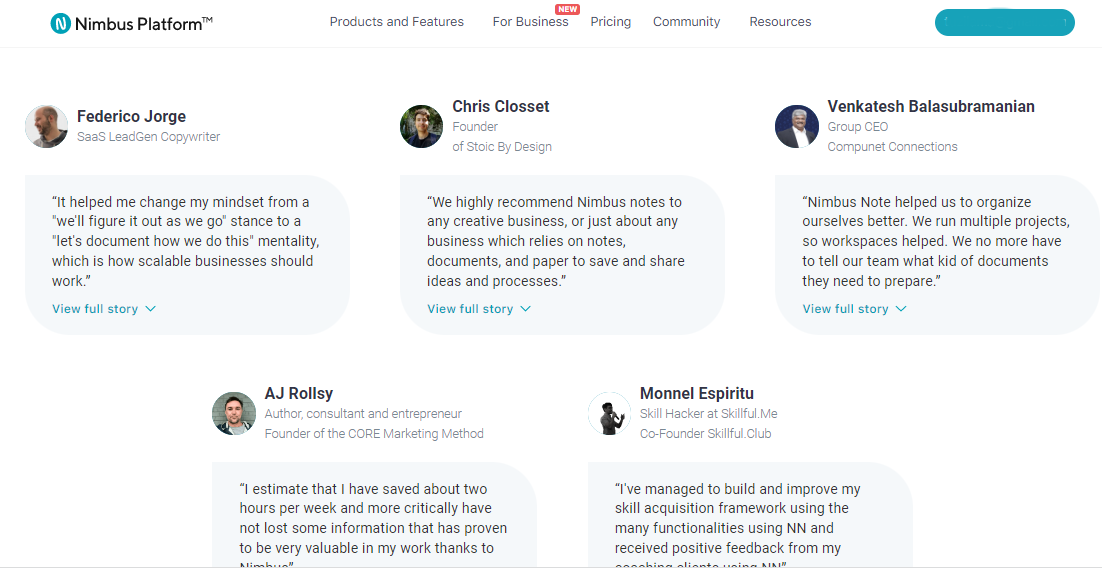View full story for Federico Jorge

(x=95, y=309)
